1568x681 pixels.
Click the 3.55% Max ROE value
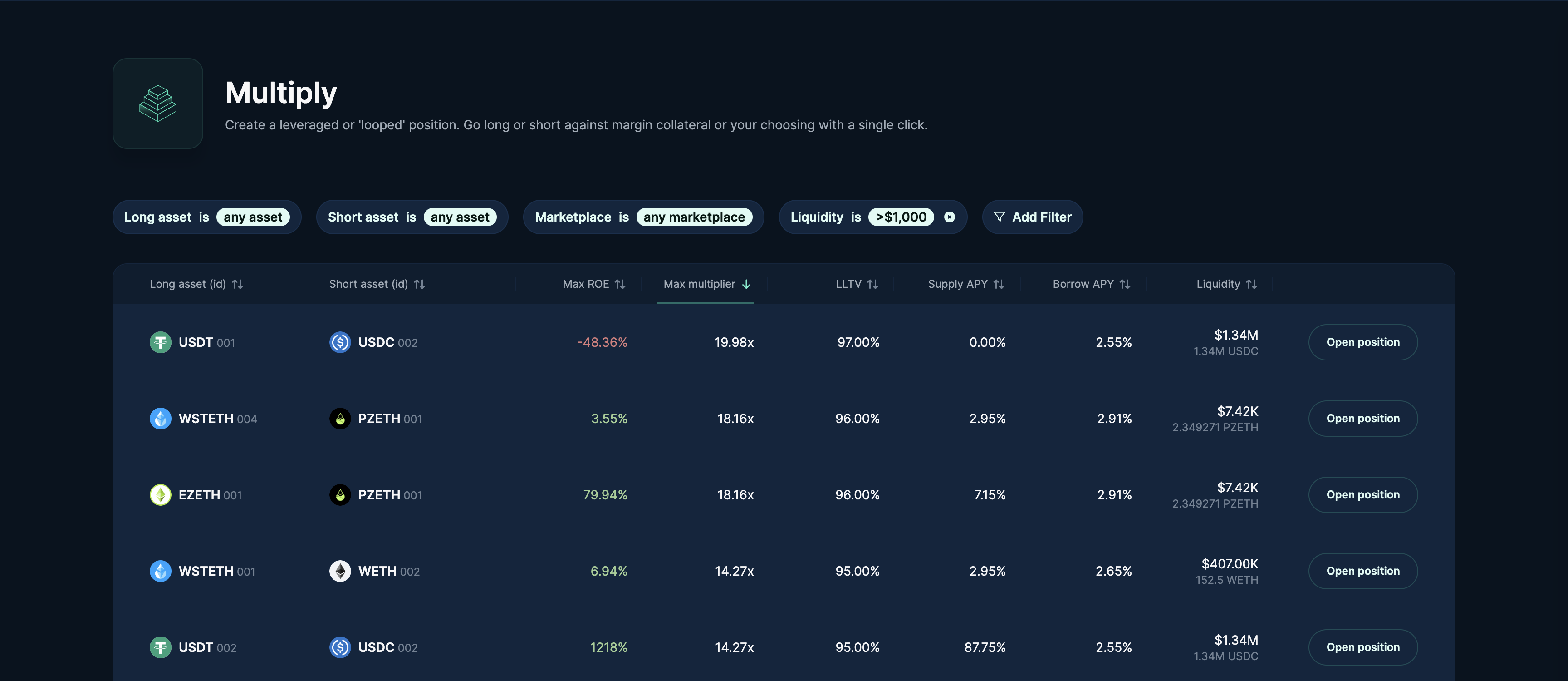pos(609,419)
